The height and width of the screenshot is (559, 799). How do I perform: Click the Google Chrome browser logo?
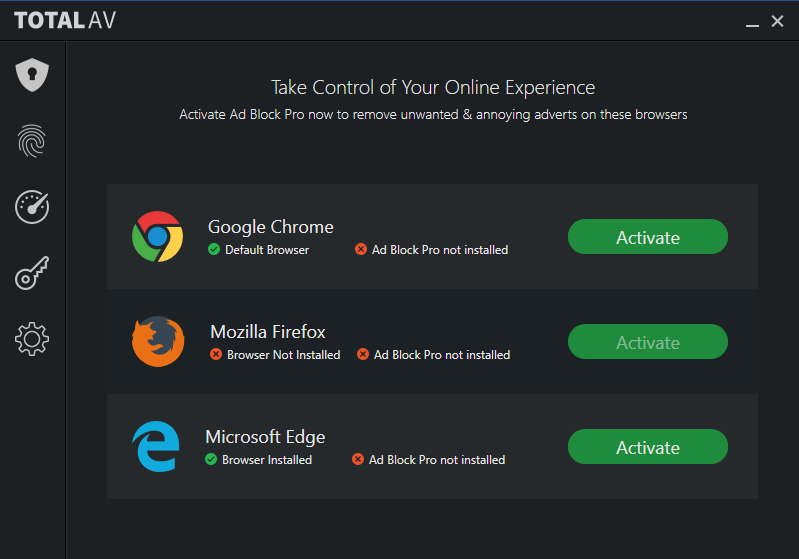coord(157,236)
